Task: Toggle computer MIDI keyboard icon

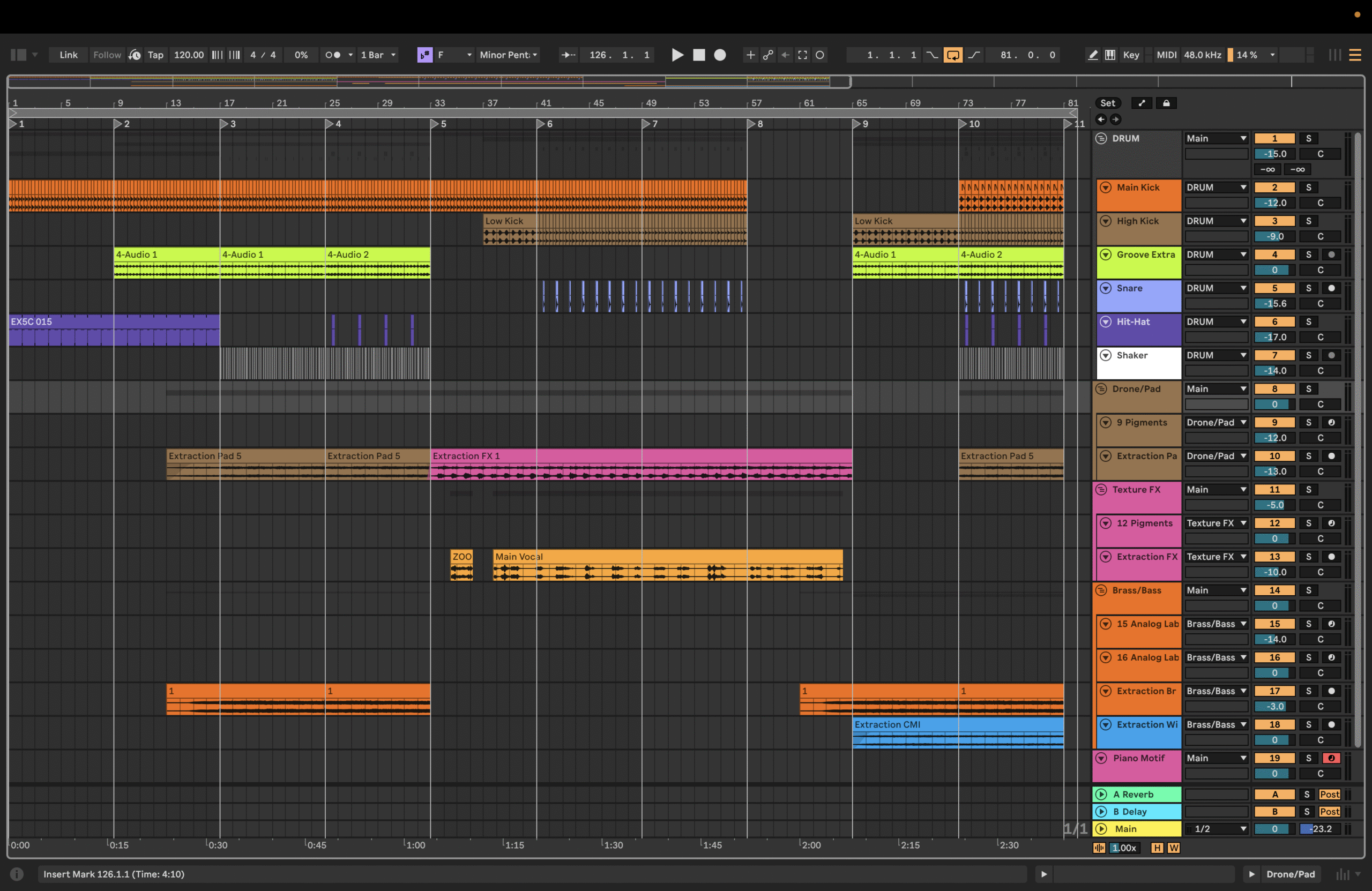Action: pyautogui.click(x=1110, y=55)
